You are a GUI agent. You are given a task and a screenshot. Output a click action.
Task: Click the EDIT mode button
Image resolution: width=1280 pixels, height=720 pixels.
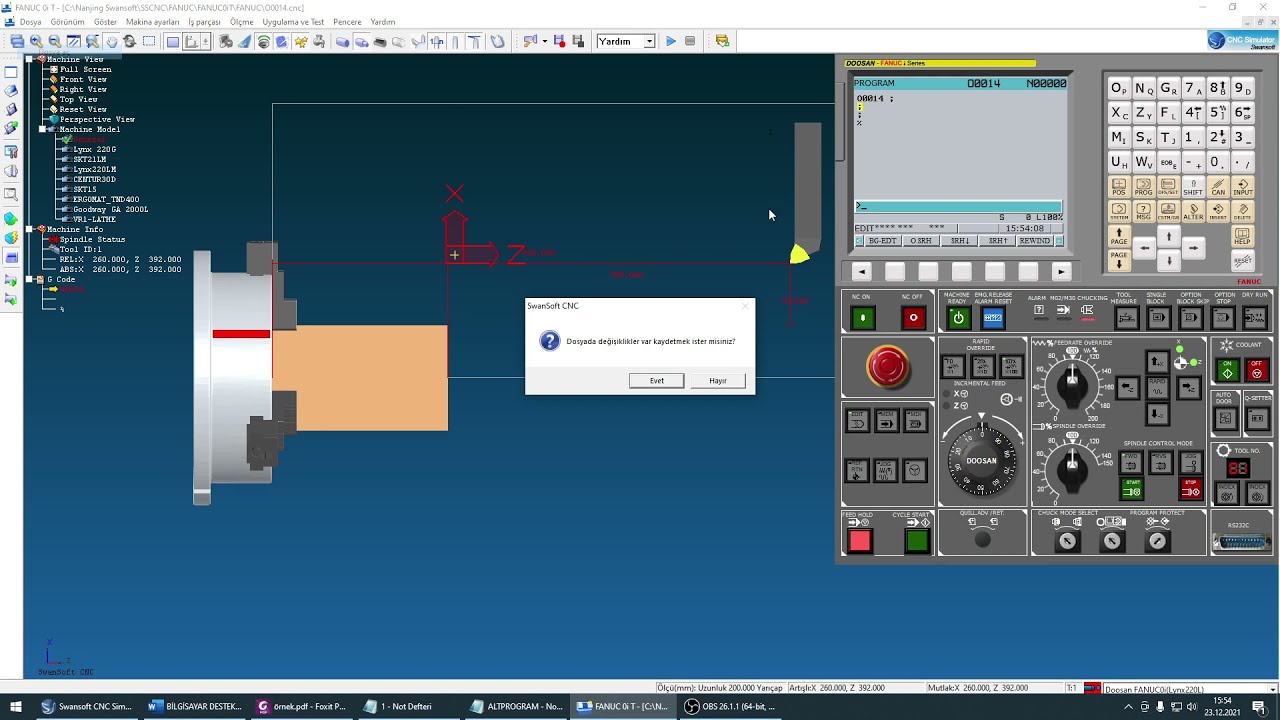click(x=857, y=420)
